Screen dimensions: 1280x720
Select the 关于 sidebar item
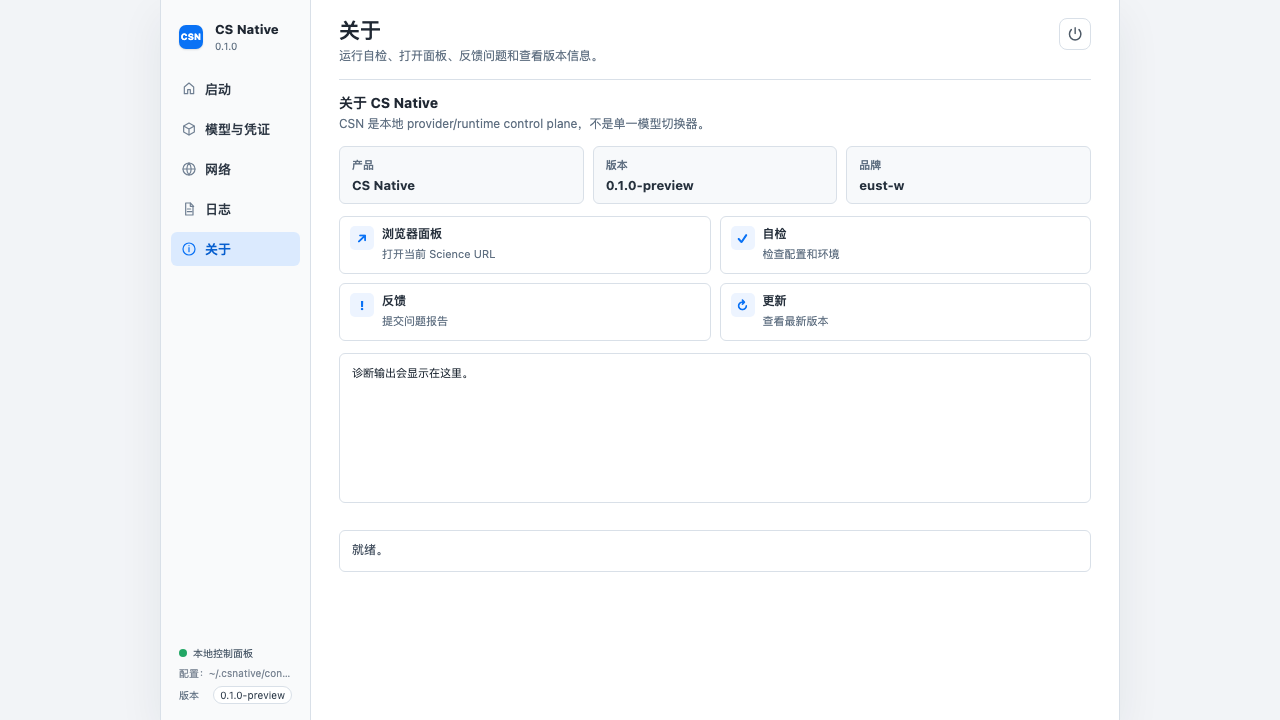click(235, 249)
